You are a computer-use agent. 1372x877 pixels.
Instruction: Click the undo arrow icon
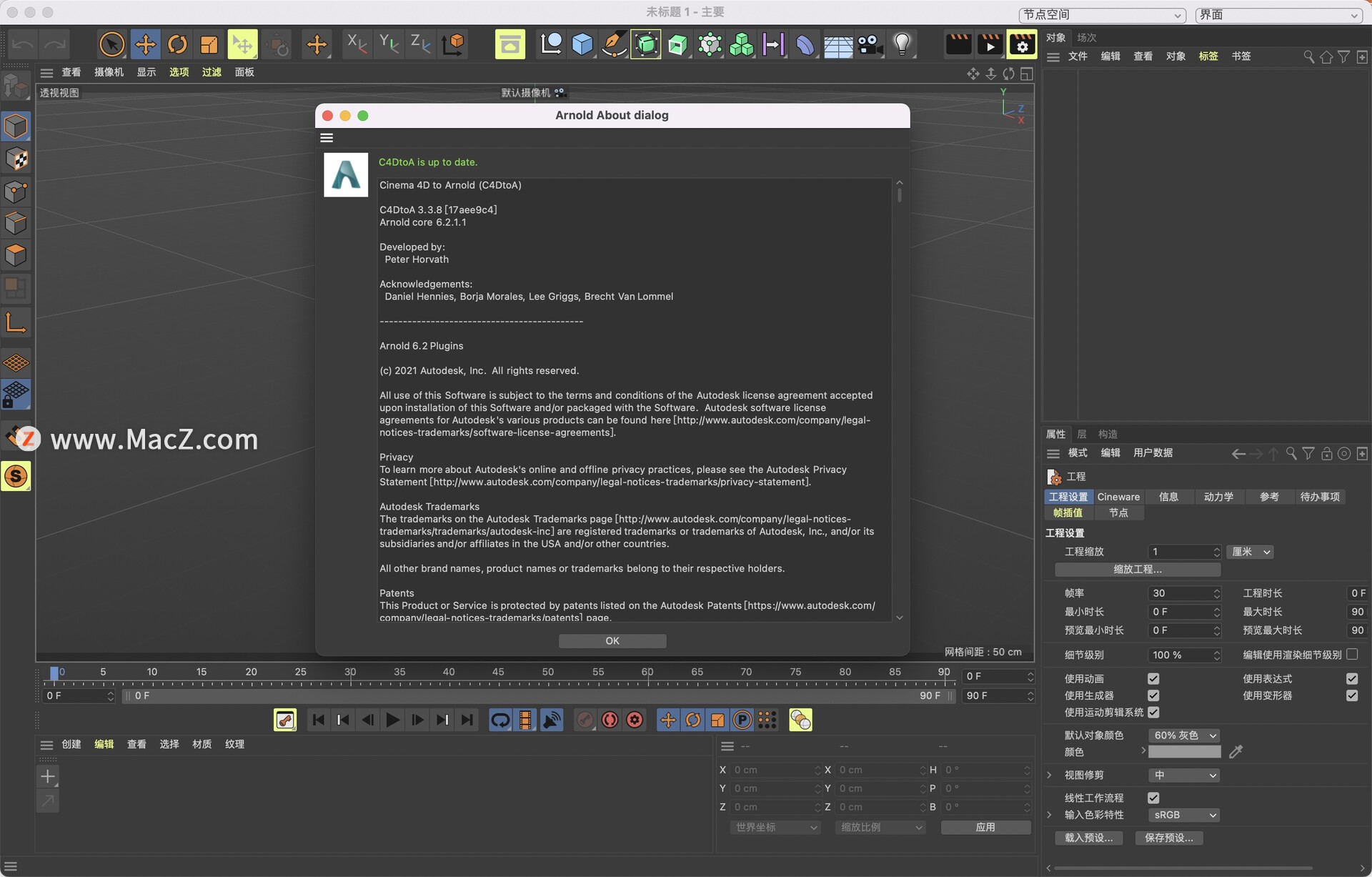(23, 44)
